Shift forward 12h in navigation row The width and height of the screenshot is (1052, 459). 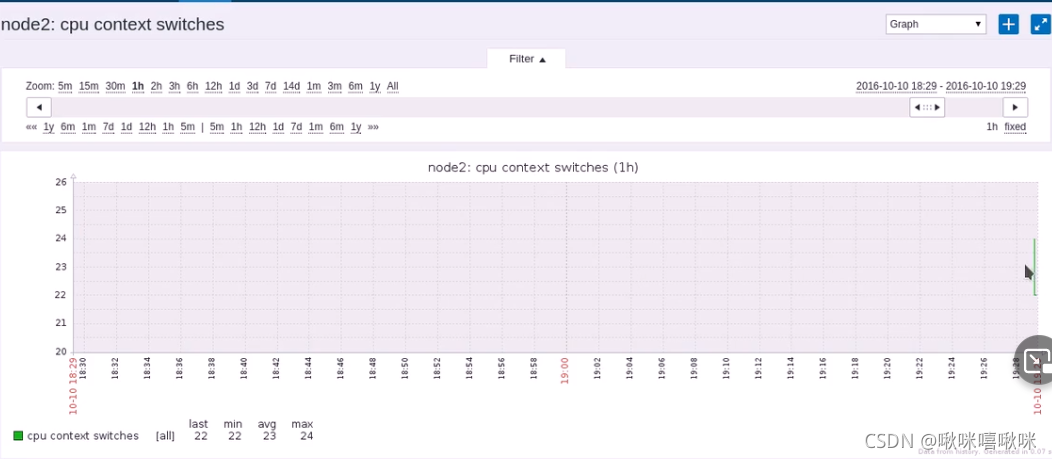[258, 127]
